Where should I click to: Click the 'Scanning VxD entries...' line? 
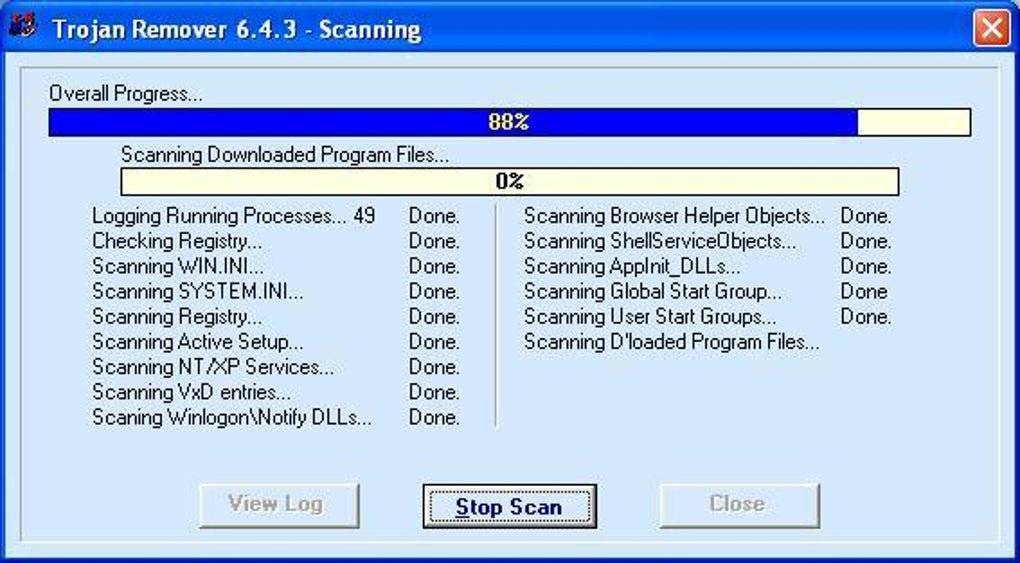pyautogui.click(x=191, y=392)
